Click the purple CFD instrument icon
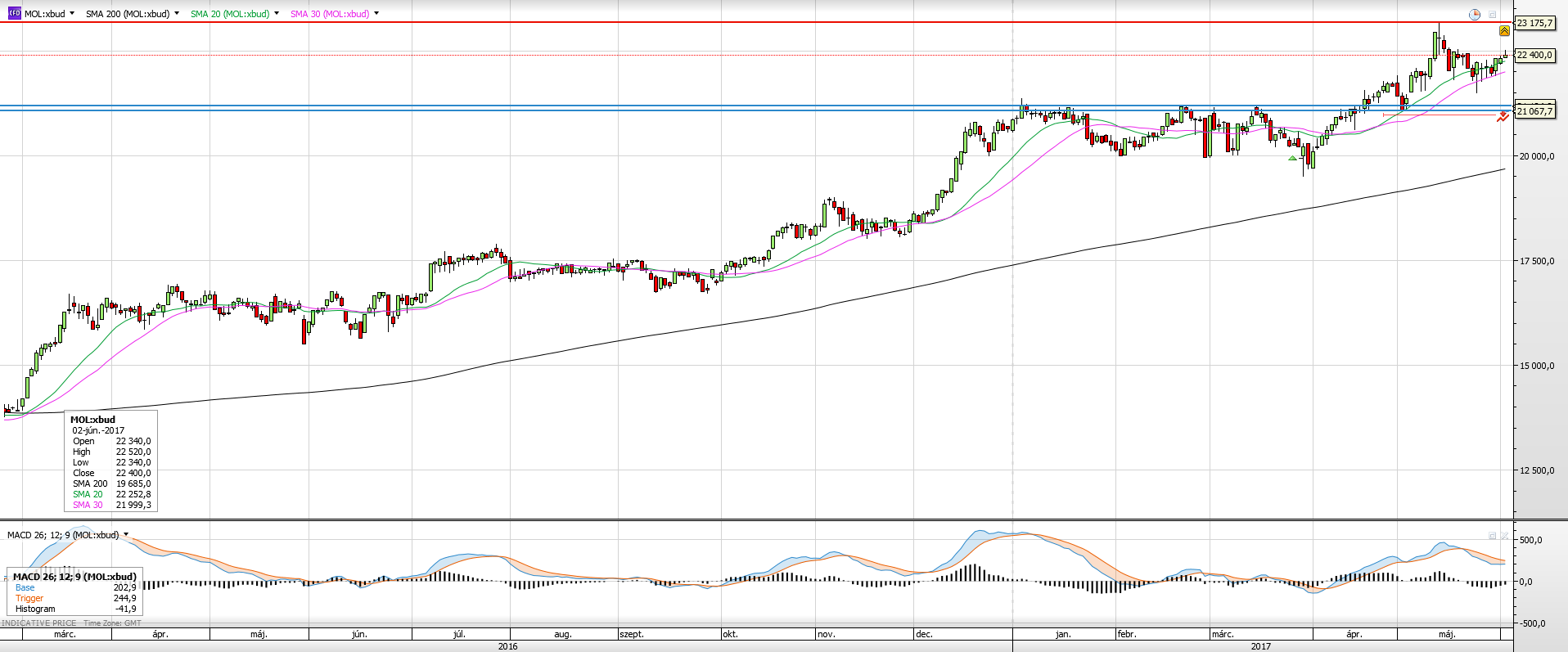The image size is (1568, 652). click(x=15, y=14)
